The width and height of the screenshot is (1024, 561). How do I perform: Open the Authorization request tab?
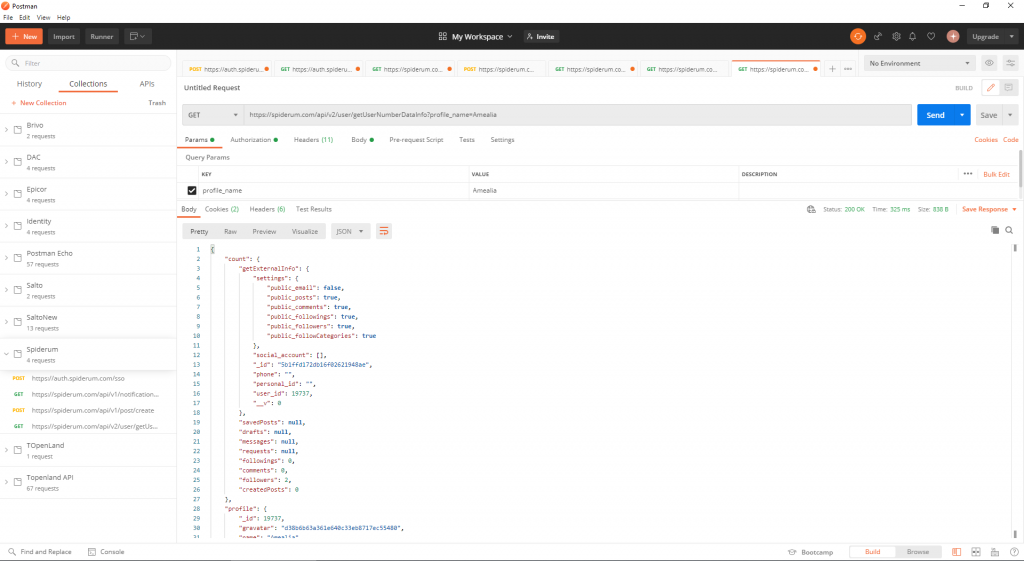(253, 140)
